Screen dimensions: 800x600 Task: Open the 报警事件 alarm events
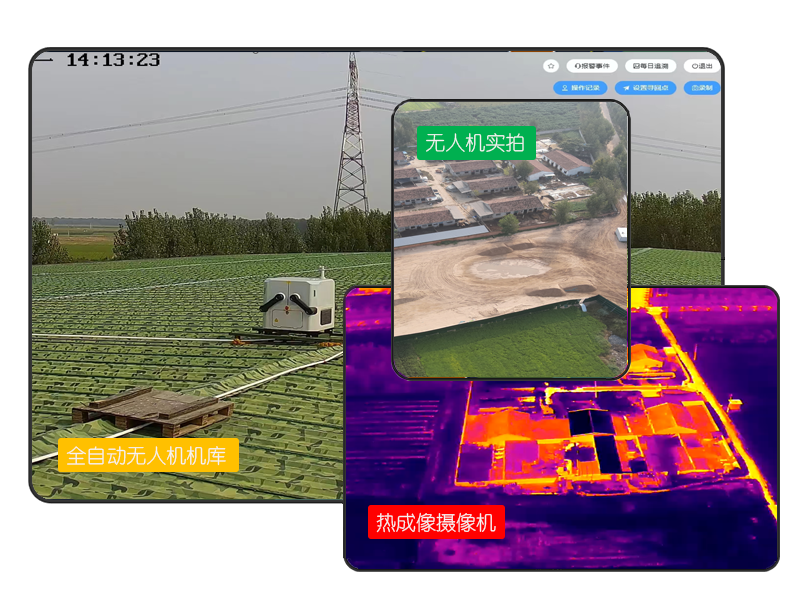click(592, 66)
